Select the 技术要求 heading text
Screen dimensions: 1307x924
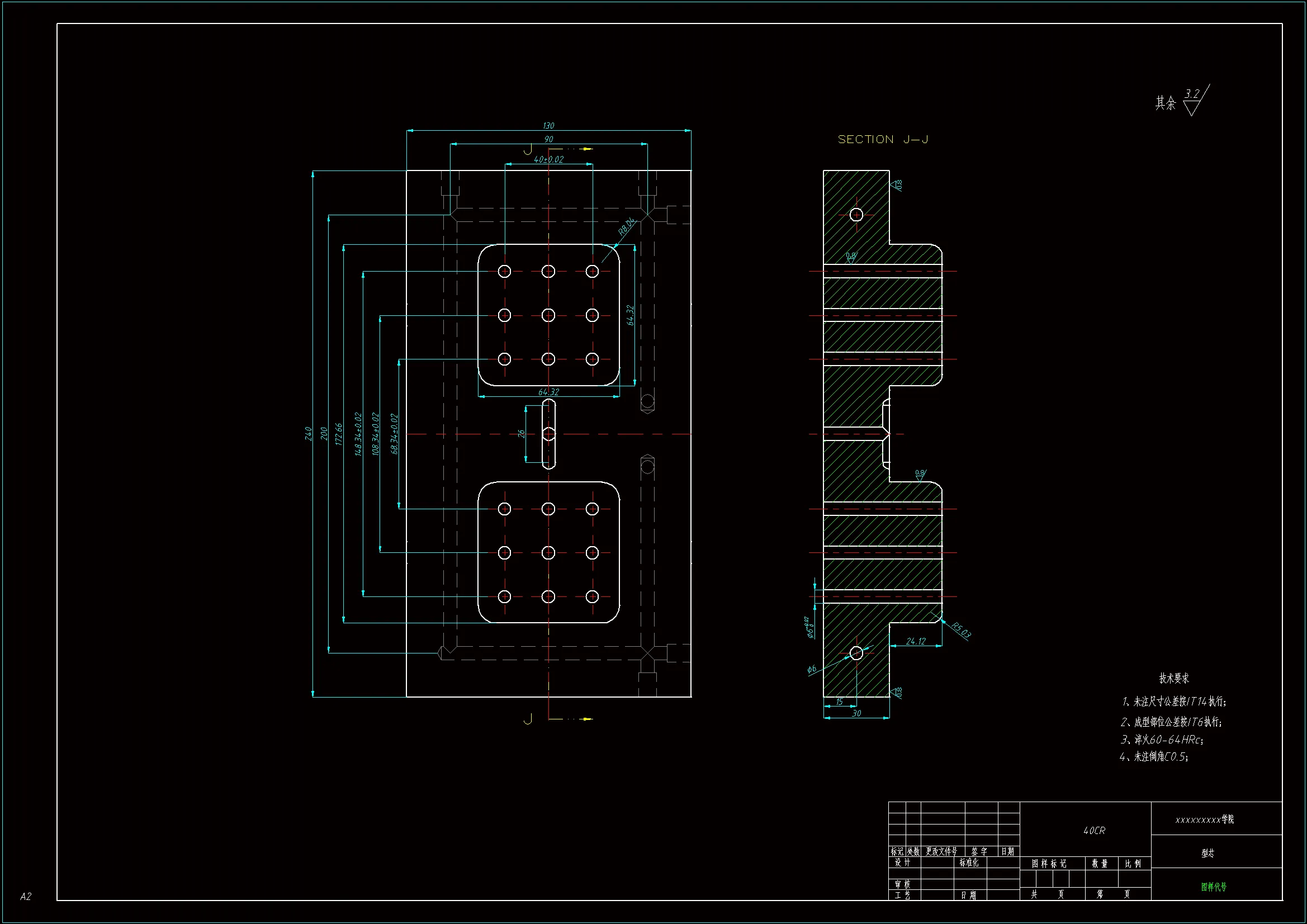[1174, 678]
